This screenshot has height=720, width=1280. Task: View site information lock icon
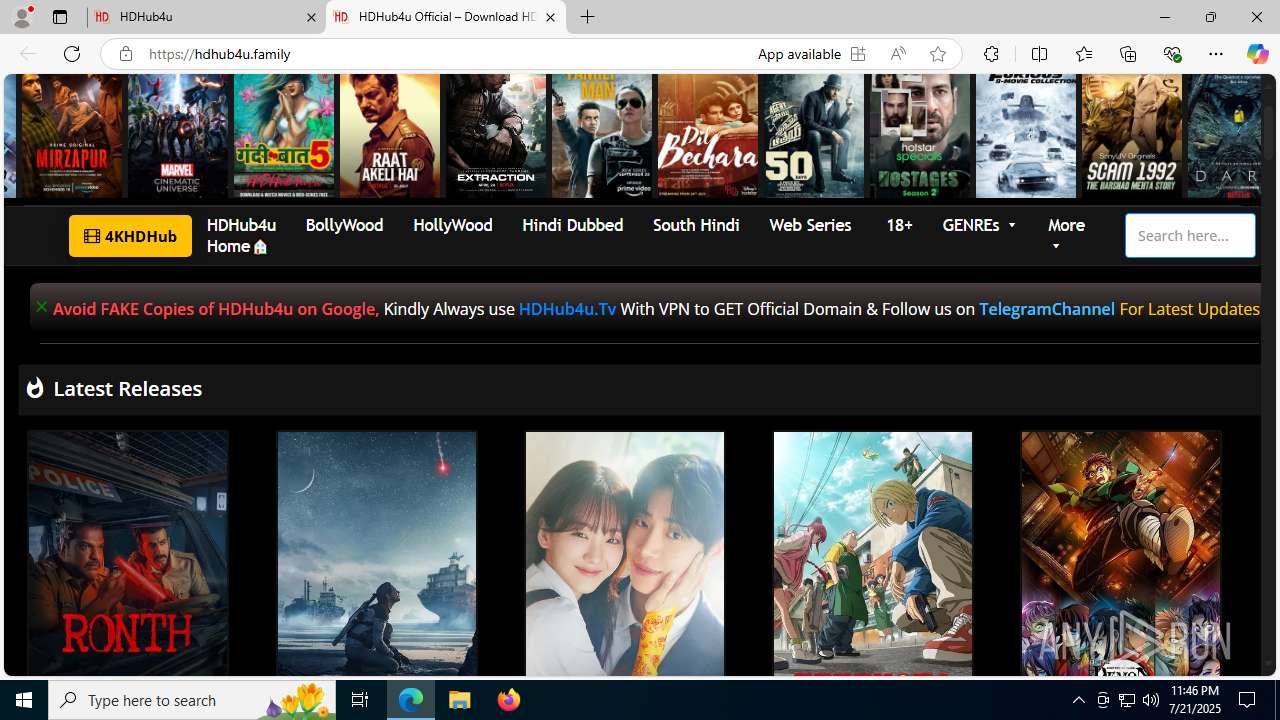click(125, 54)
